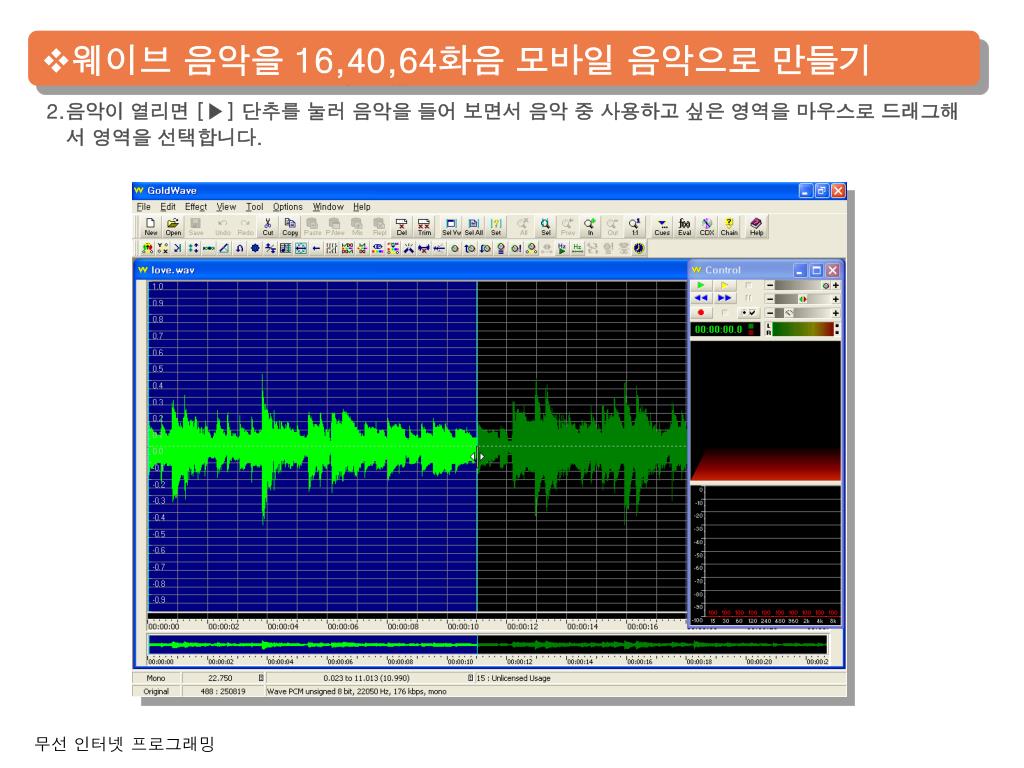Zoom in using the In icon

pos(590,227)
